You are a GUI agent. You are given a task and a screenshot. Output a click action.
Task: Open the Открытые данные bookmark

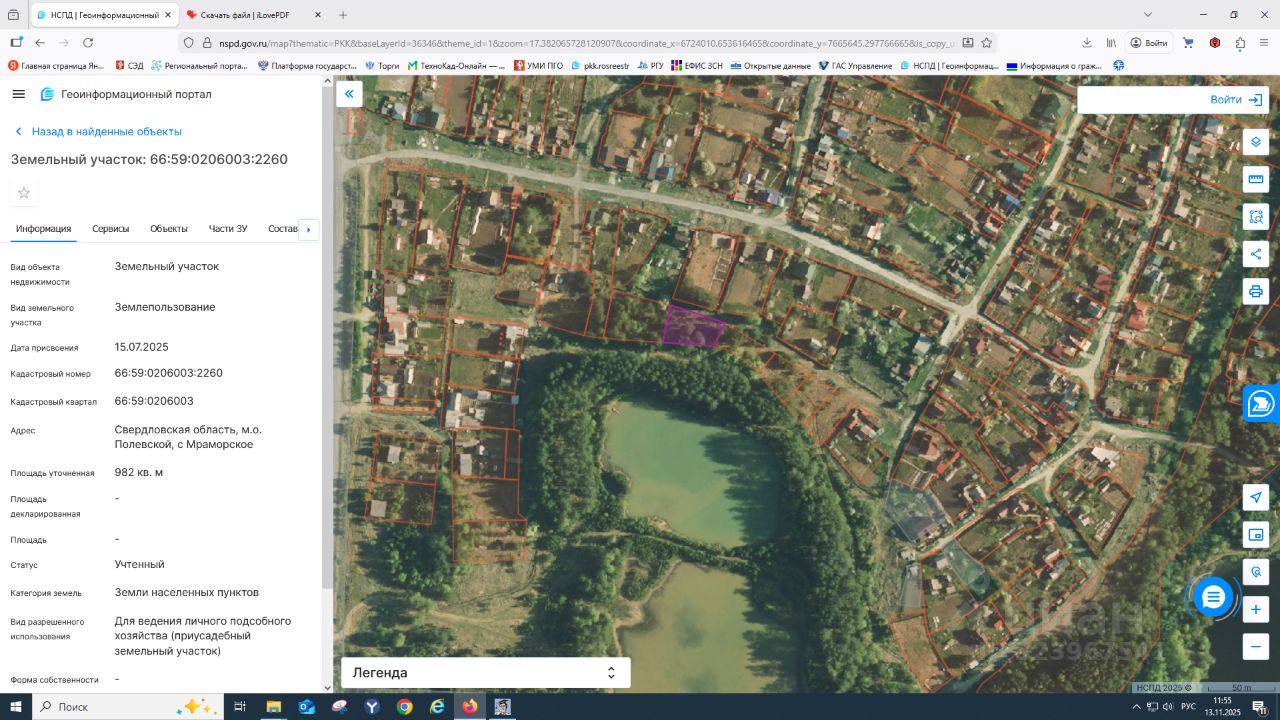[771, 66]
